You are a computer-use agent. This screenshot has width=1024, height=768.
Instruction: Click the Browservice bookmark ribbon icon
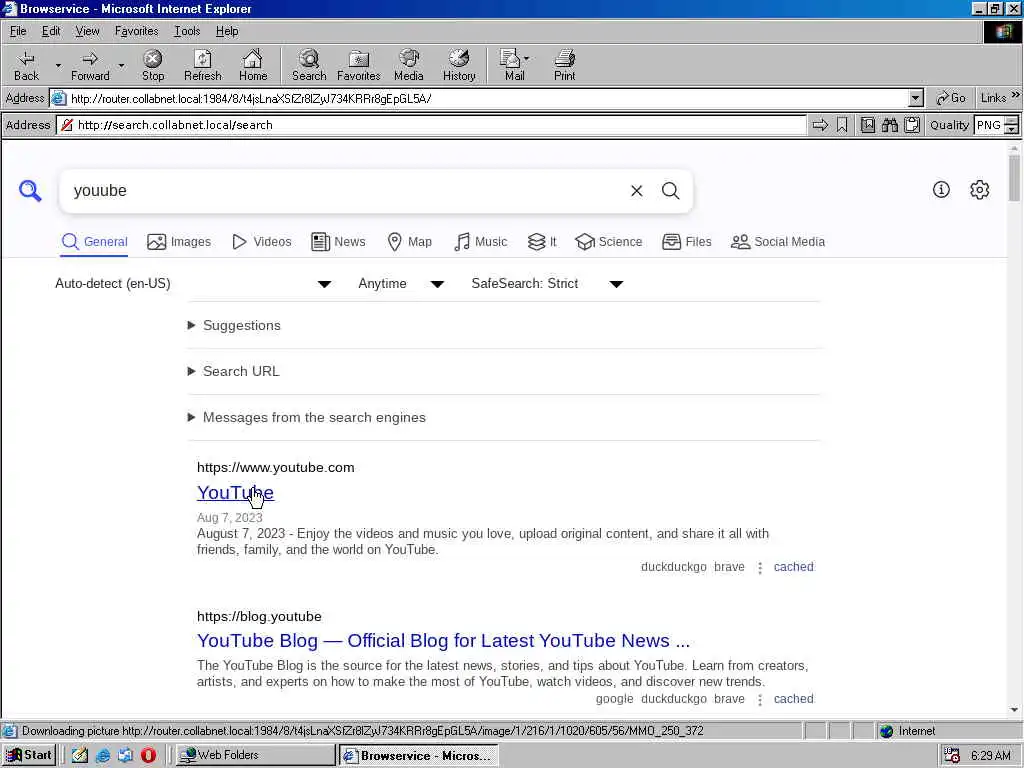[842, 125]
